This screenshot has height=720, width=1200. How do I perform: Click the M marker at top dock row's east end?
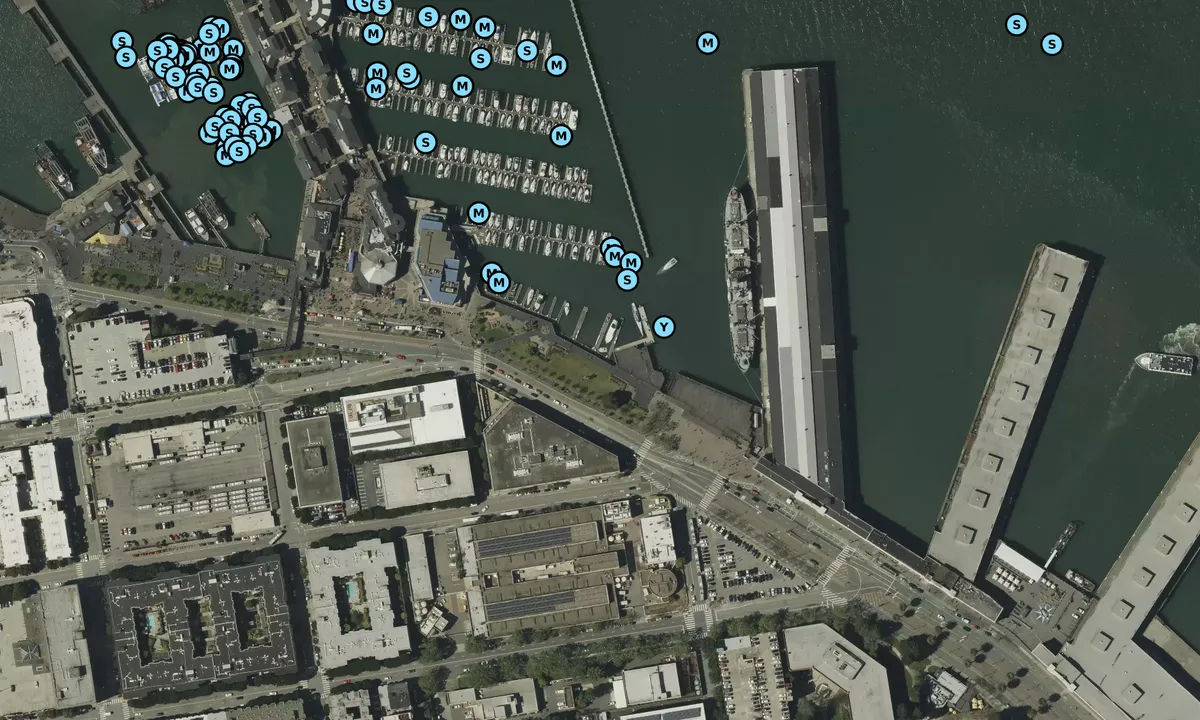pos(557,65)
